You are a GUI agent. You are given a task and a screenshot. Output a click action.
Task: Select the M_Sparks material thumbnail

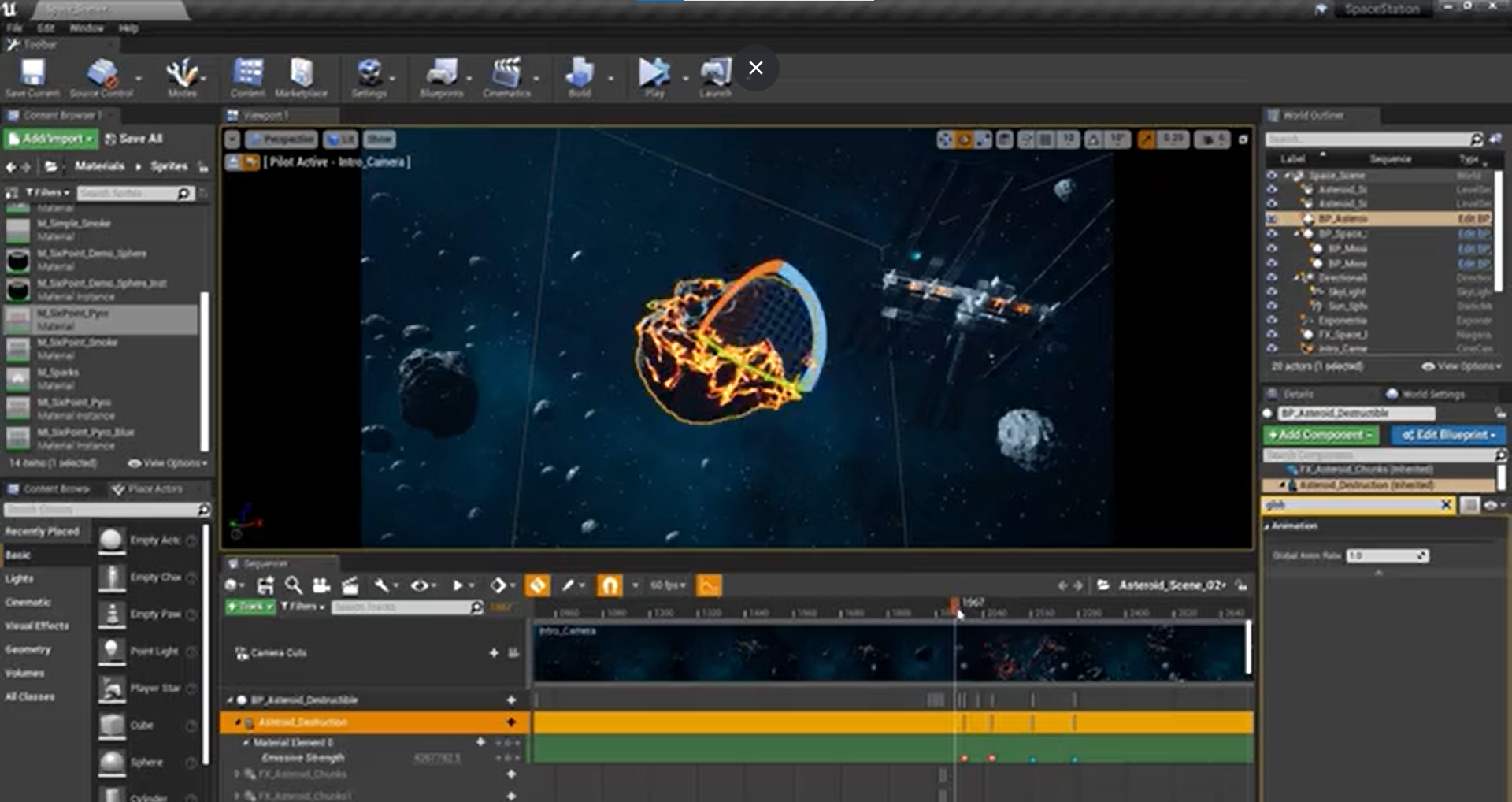(x=18, y=379)
